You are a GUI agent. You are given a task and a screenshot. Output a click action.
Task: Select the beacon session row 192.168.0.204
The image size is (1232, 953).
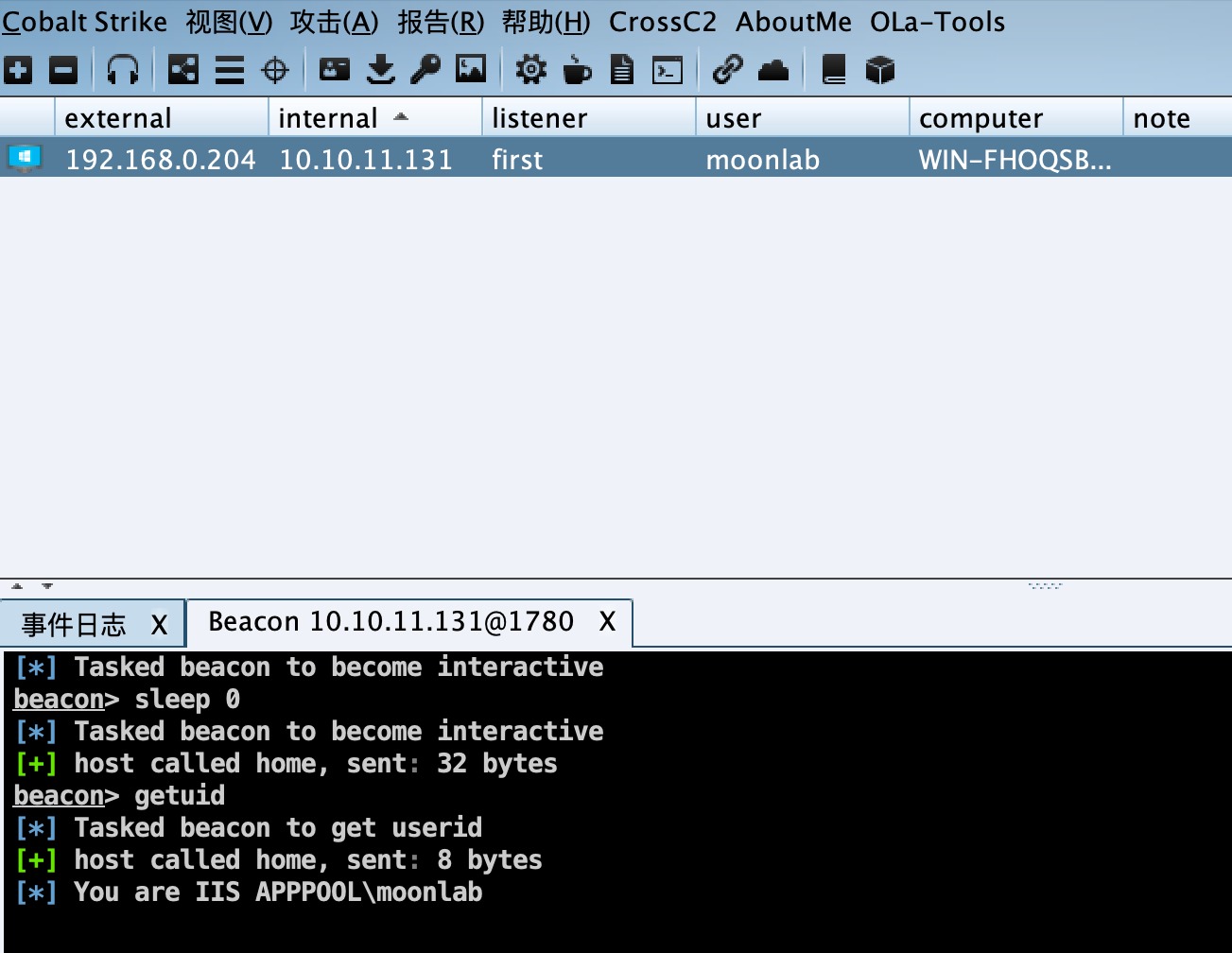[x=161, y=159]
